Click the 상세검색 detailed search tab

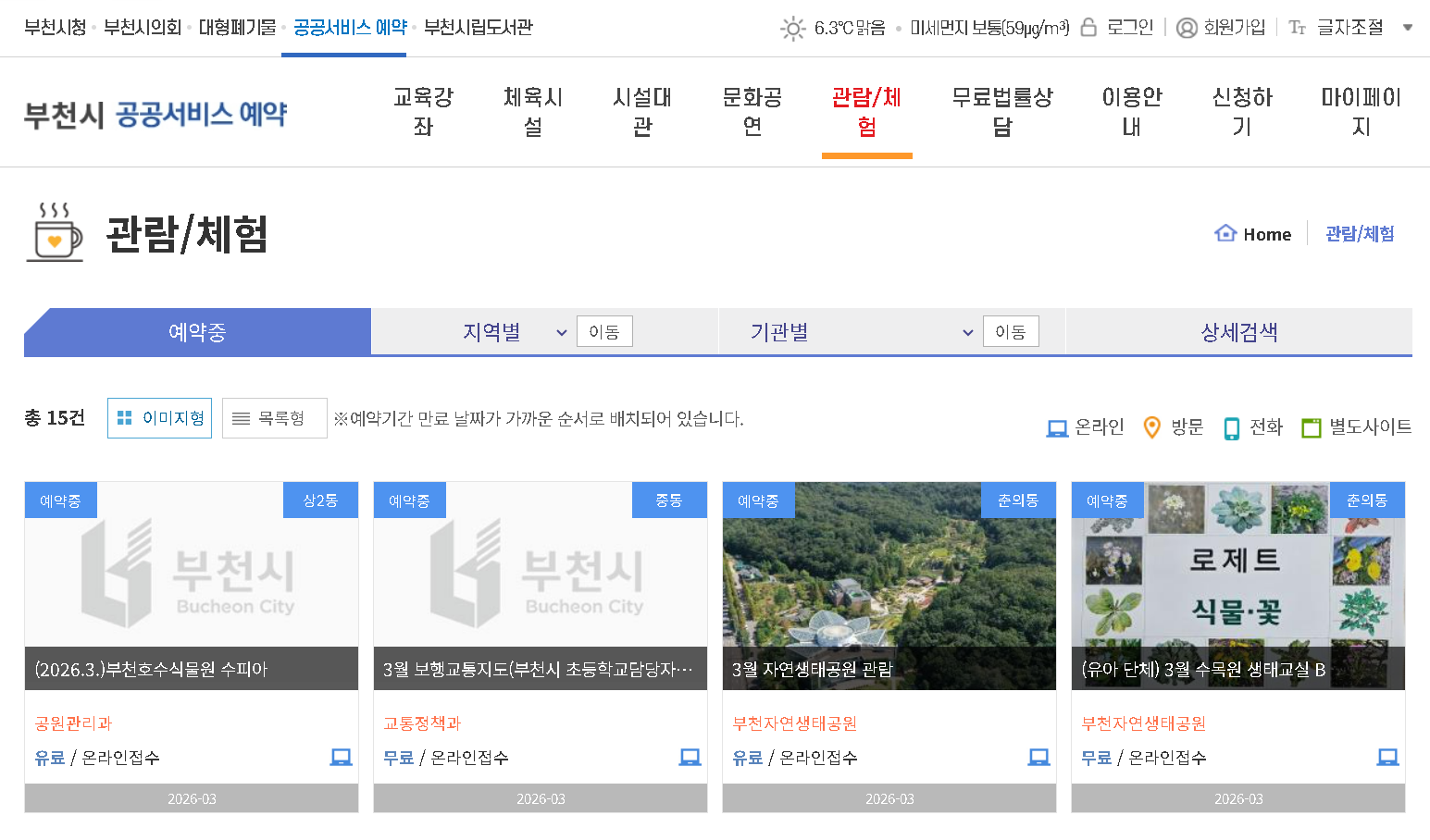(1239, 332)
